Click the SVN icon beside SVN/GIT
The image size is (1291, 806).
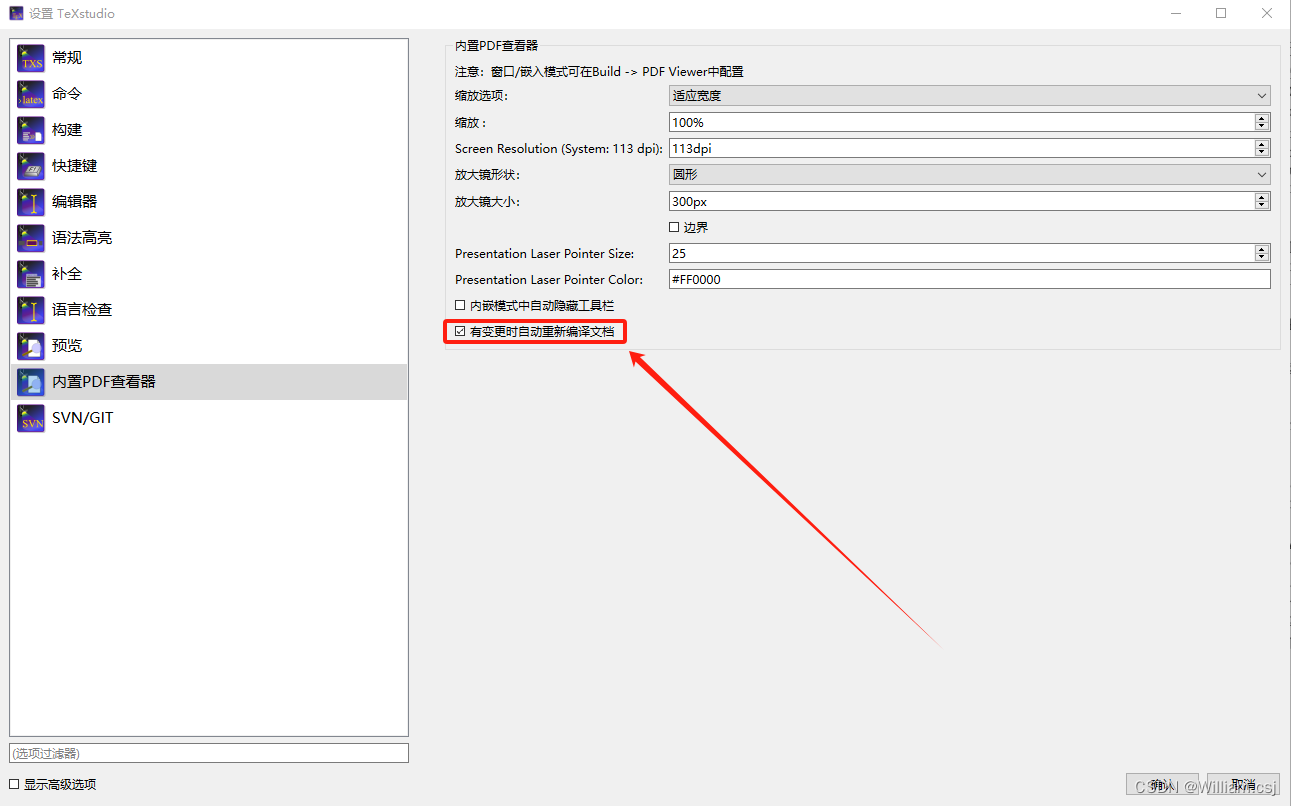tap(31, 418)
